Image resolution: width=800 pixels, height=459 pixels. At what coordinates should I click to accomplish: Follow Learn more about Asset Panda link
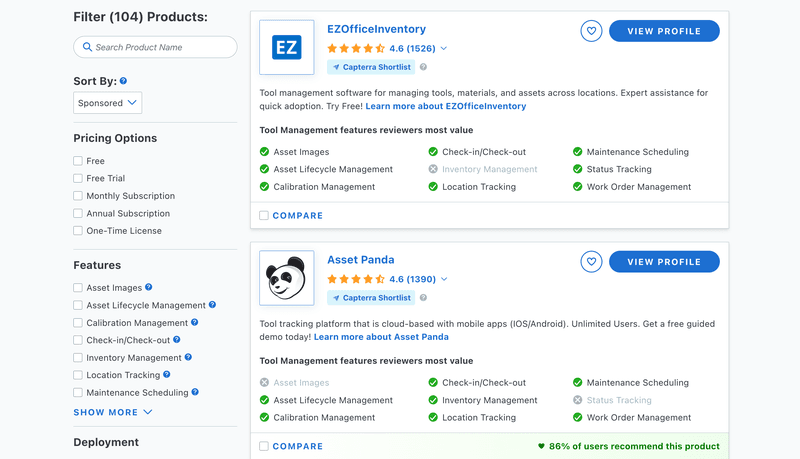point(381,337)
